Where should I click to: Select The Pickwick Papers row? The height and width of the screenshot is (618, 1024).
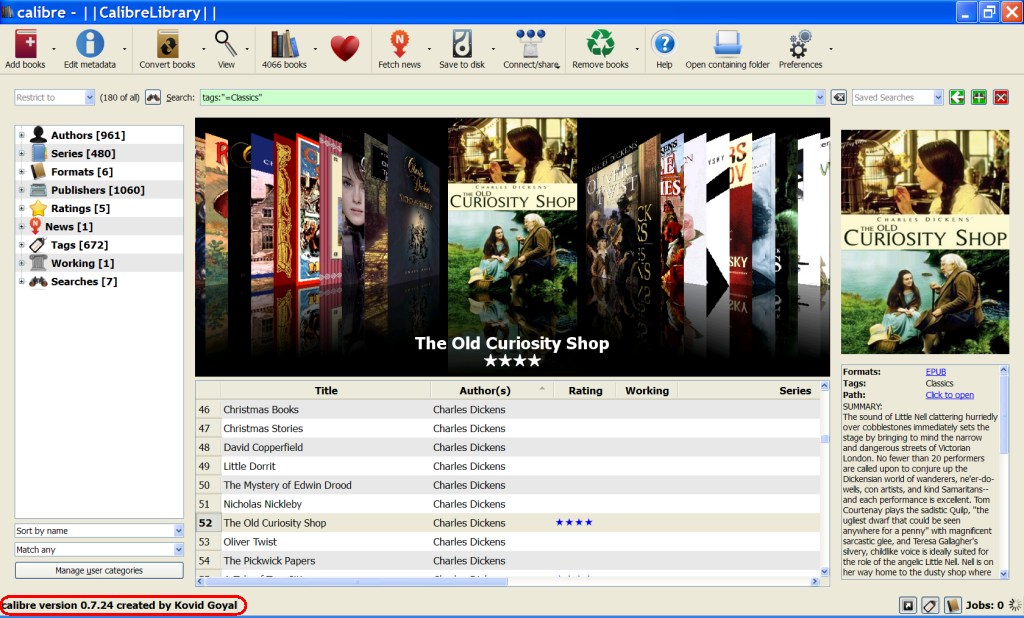[x=508, y=561]
